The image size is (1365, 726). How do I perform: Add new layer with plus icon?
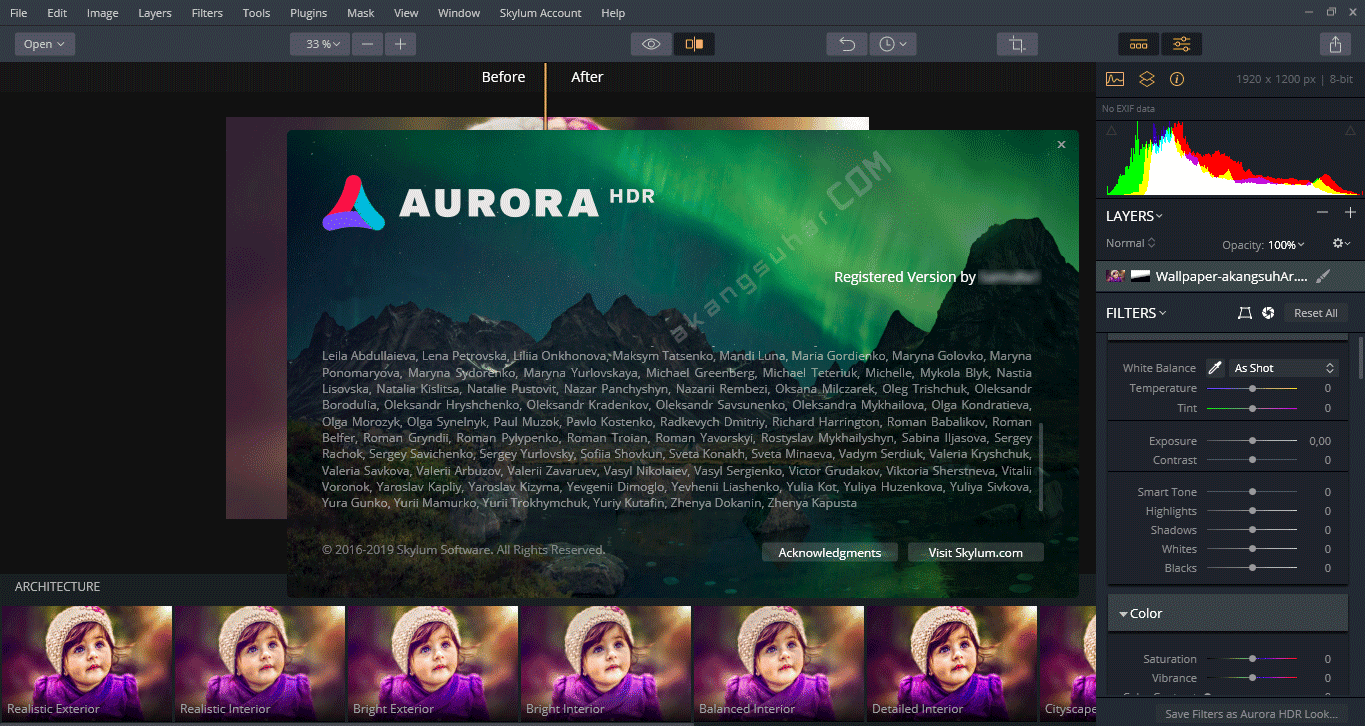point(1350,213)
